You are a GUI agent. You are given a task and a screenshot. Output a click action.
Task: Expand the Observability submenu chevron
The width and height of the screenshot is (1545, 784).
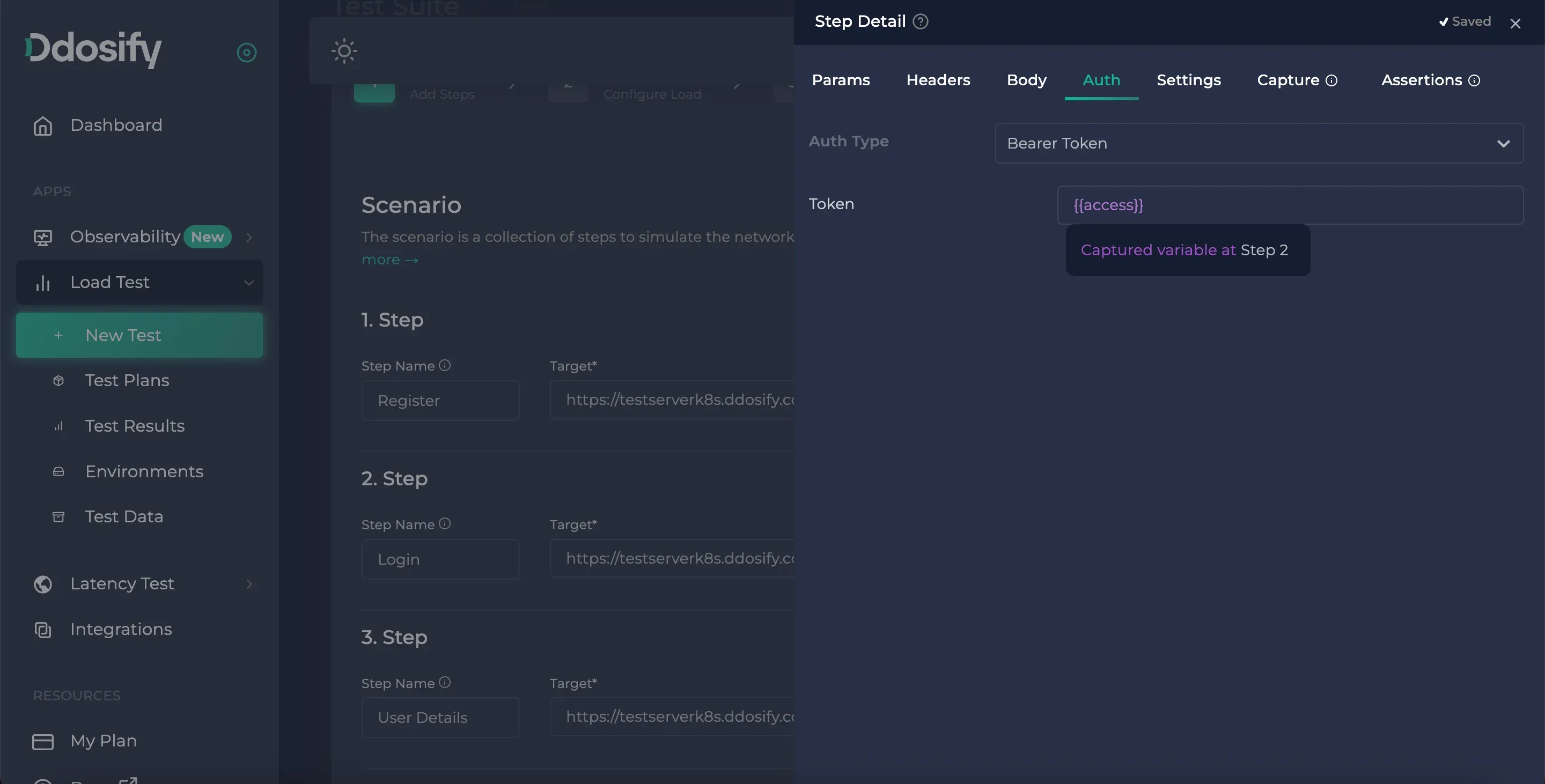click(249, 238)
